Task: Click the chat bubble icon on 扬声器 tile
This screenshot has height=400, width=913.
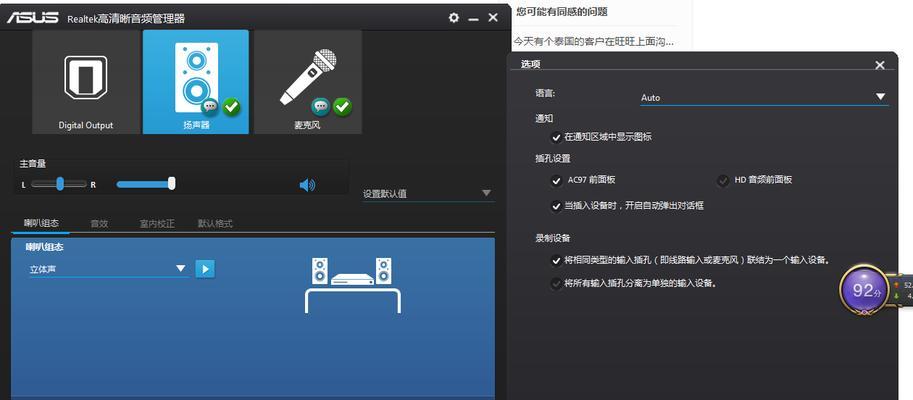Action: 210,107
